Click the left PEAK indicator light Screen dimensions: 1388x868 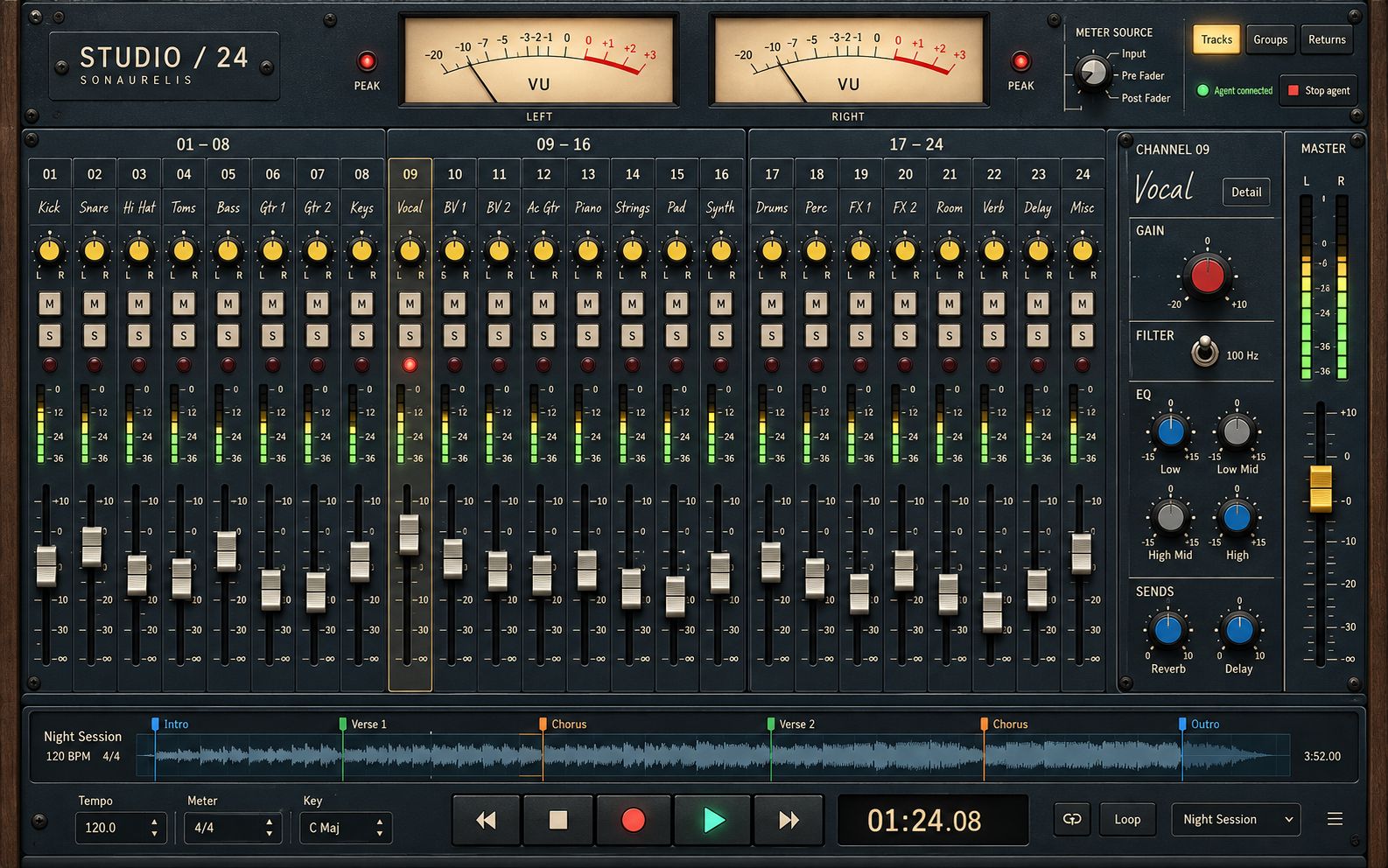click(367, 61)
